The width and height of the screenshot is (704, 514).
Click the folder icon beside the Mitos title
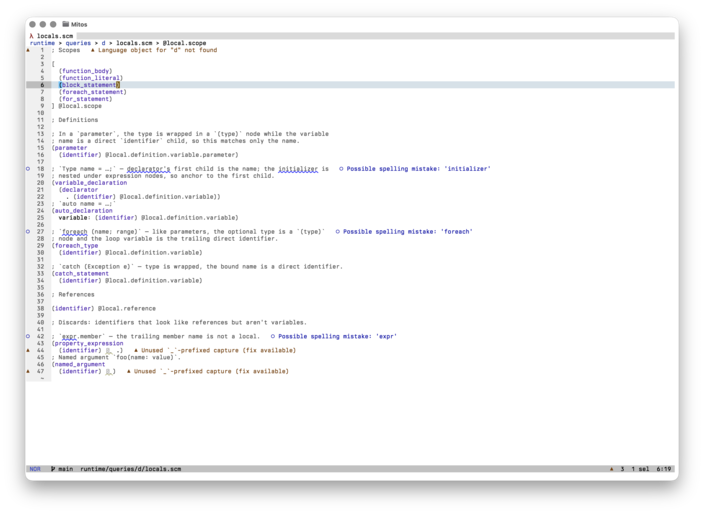click(66, 24)
